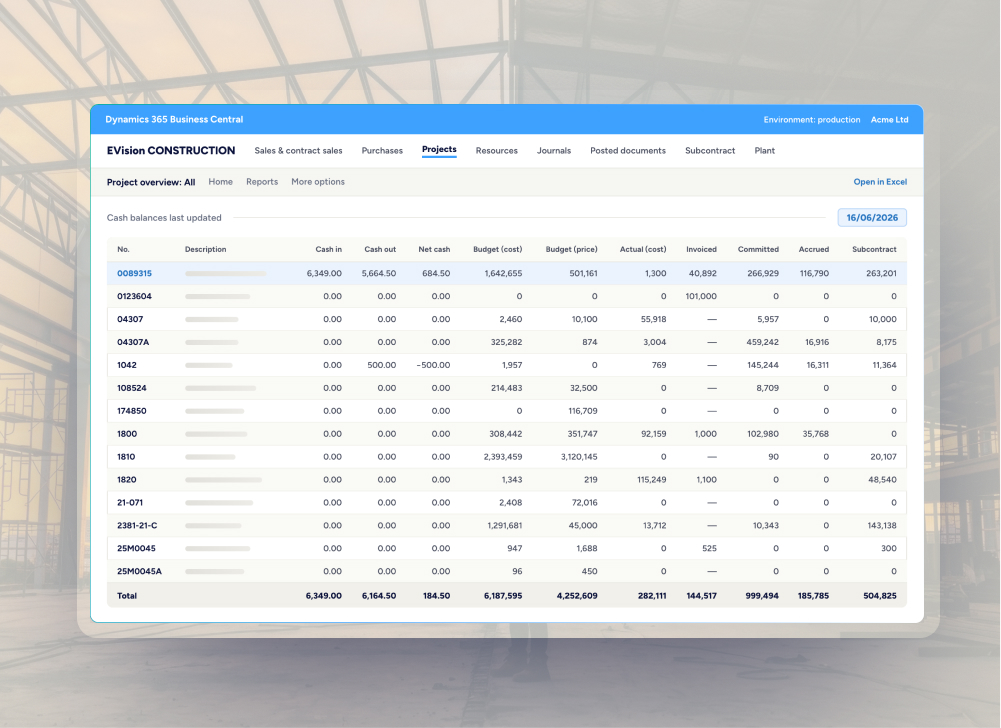Expand More options
Viewport: 1001px width, 728px height.
(318, 182)
